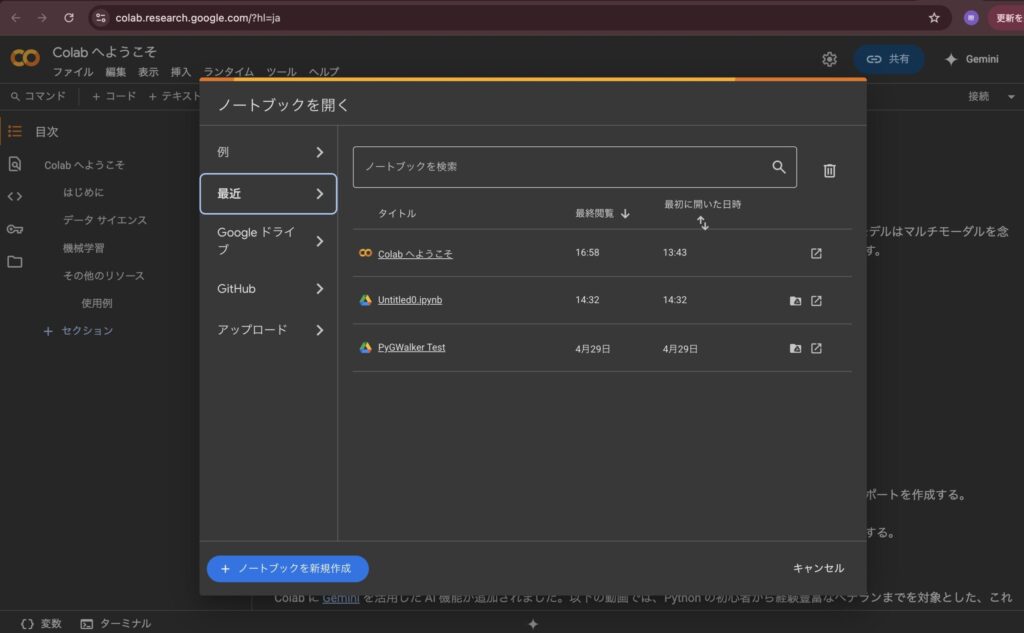Open the settings gear icon
This screenshot has height=633, width=1024.
829,59
